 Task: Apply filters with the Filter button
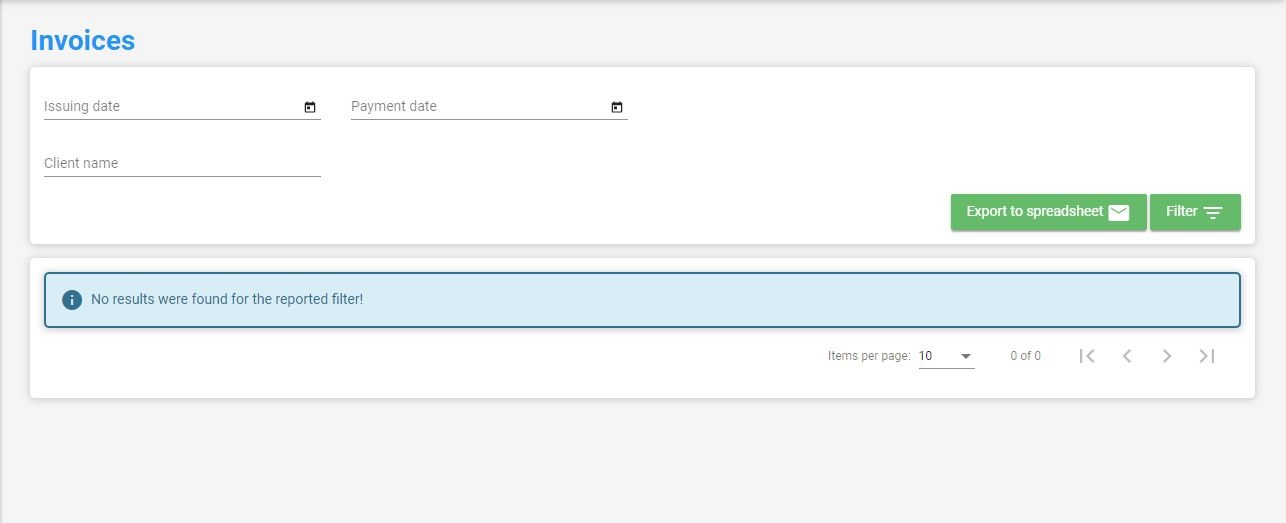tap(1195, 212)
